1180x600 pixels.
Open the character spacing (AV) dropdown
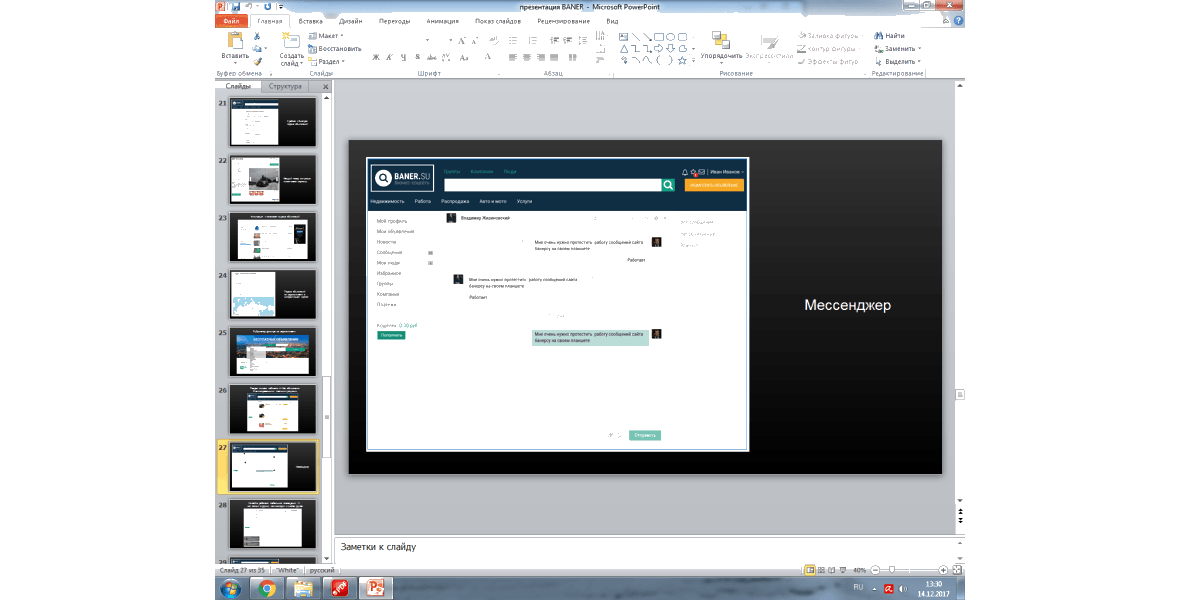(446, 57)
